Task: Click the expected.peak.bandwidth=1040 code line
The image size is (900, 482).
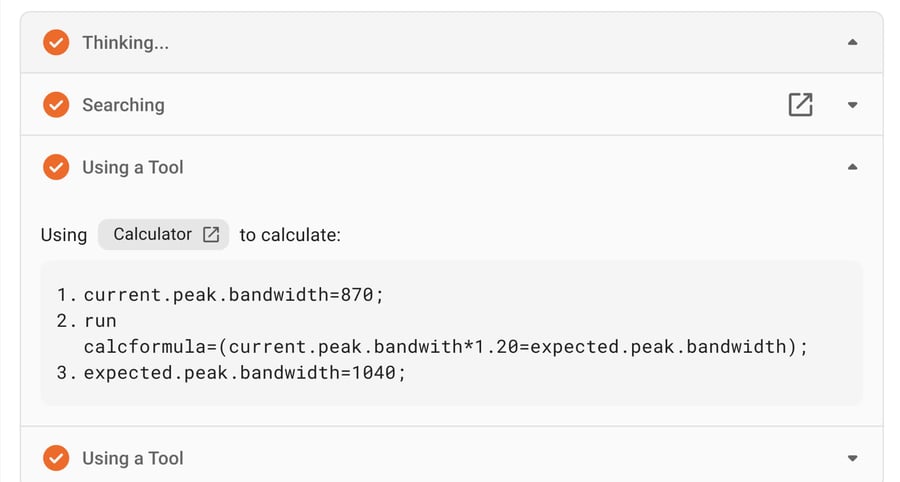Action: coord(245,373)
